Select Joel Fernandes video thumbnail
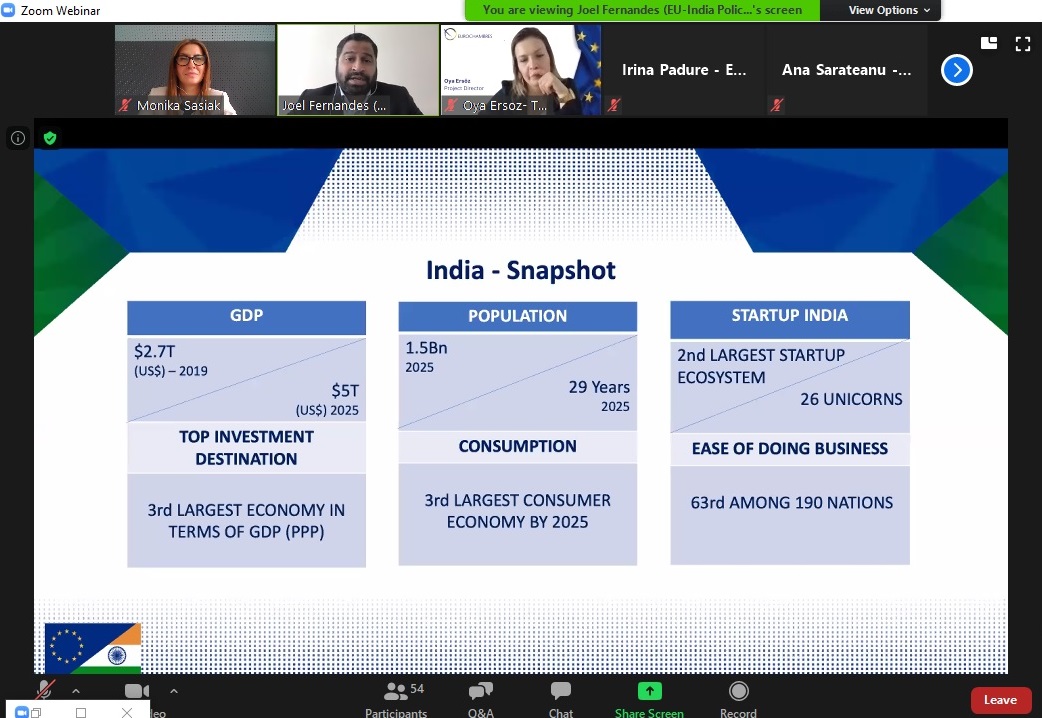 [x=357, y=70]
